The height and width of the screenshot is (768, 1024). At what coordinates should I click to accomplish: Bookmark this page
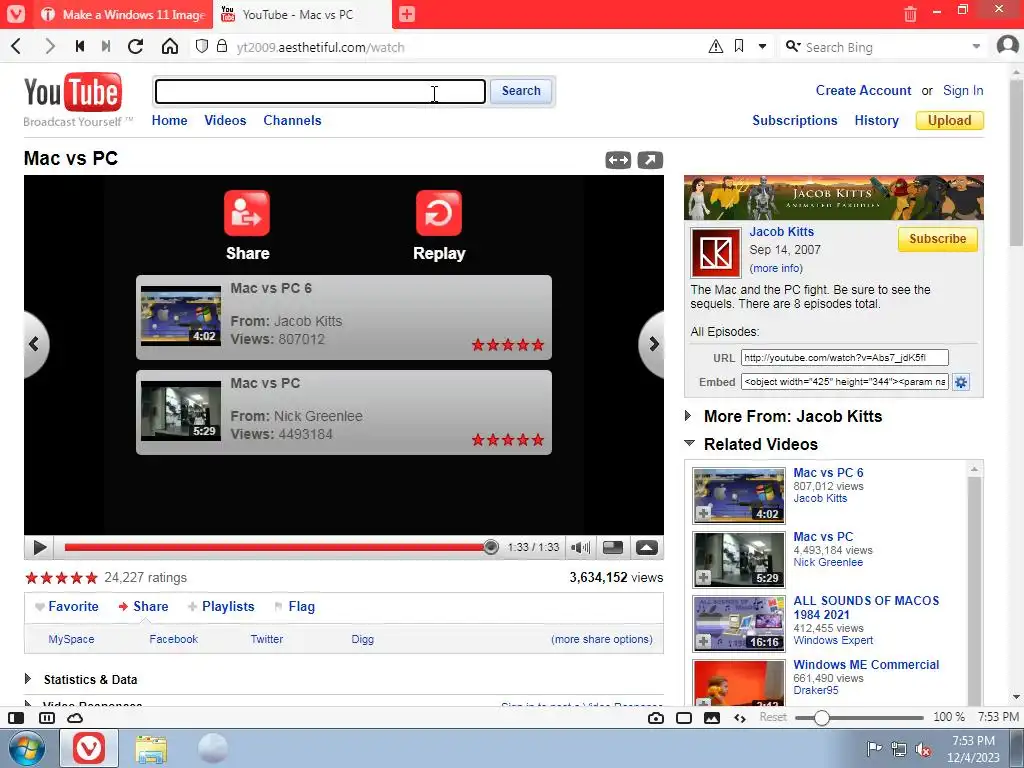pyautogui.click(x=739, y=46)
